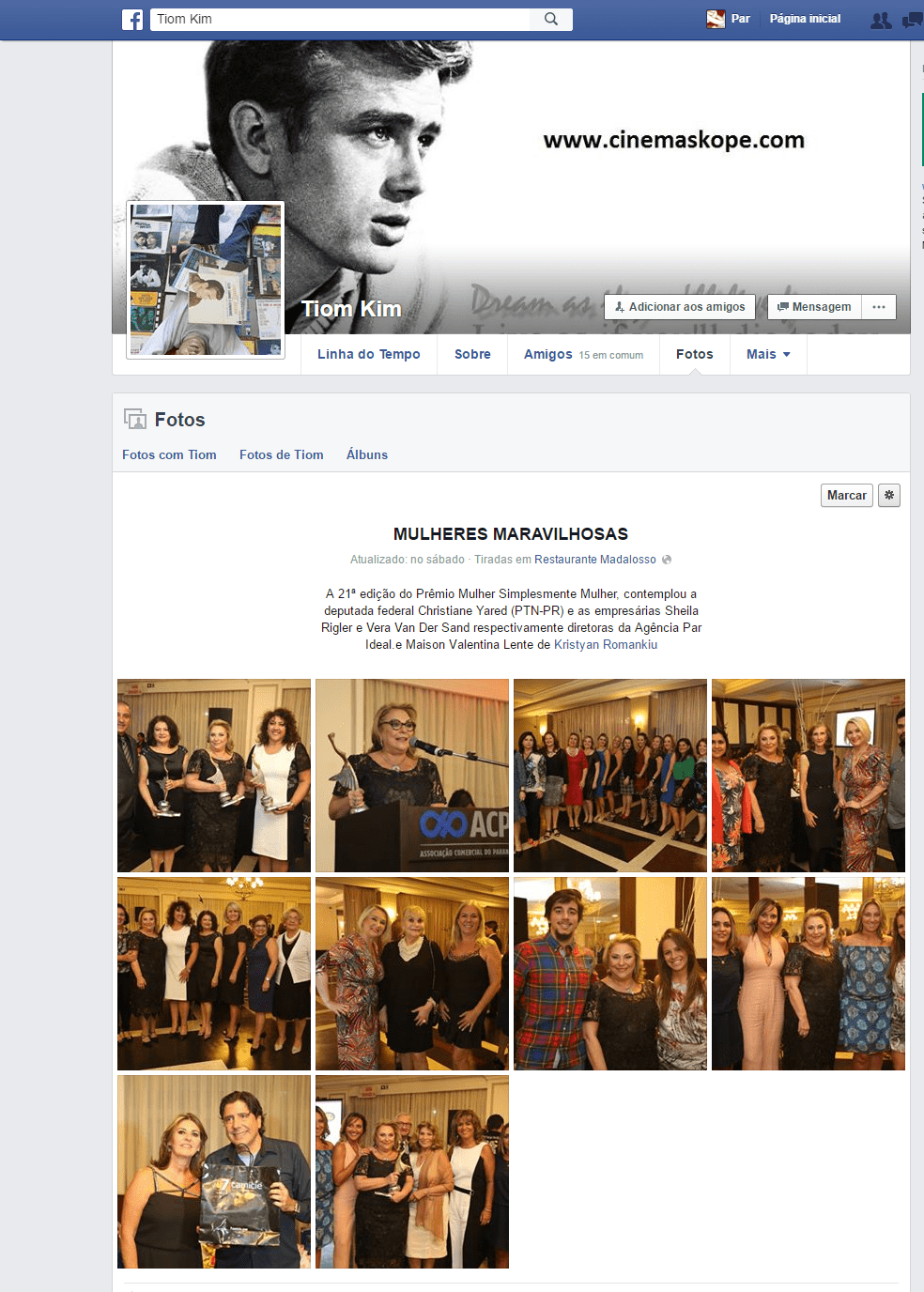Open the album settings gear icon
Viewport: 924px width, 1292px height.
point(889,495)
